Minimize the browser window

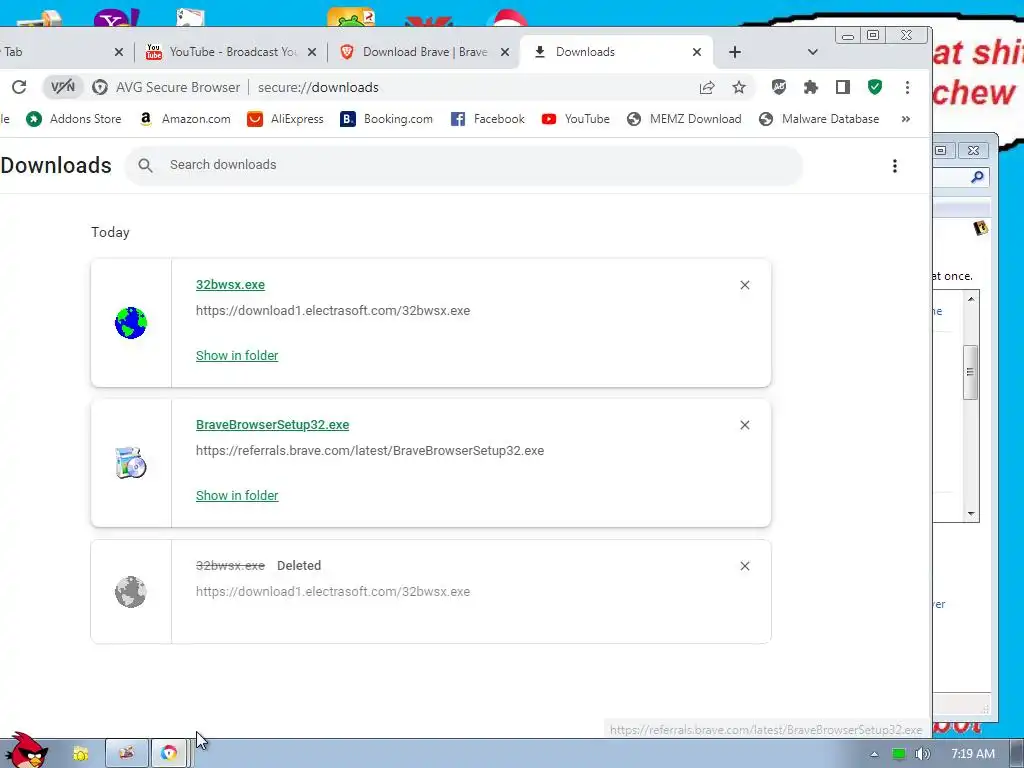(848, 35)
